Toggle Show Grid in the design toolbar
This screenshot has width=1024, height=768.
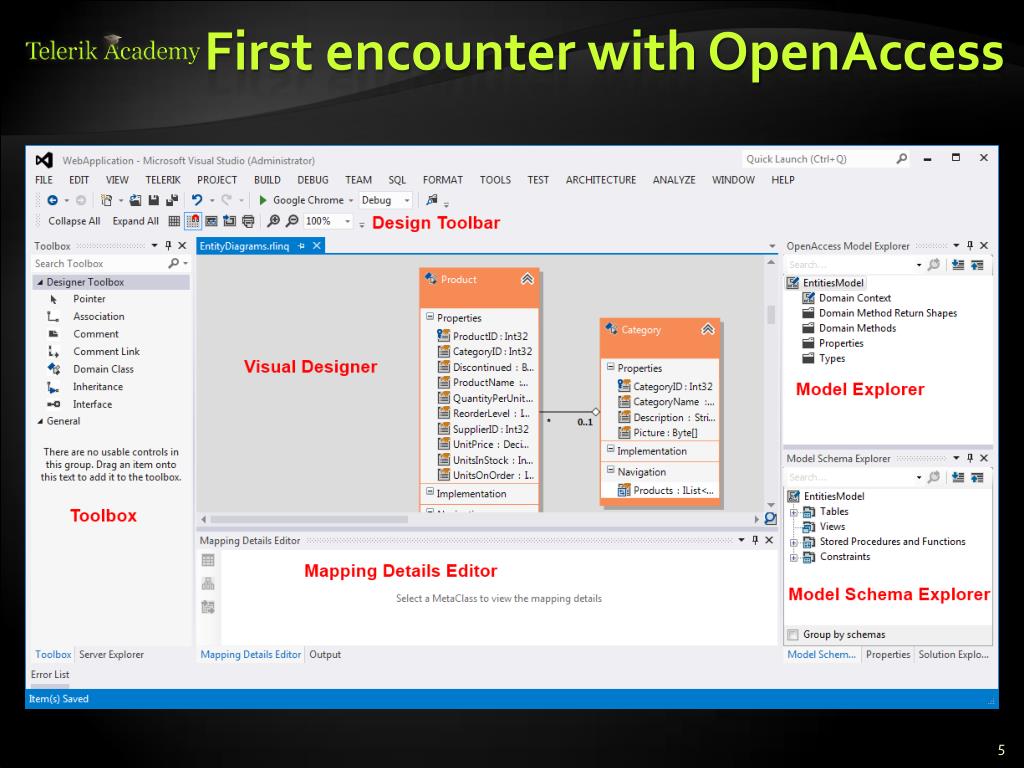pos(174,221)
